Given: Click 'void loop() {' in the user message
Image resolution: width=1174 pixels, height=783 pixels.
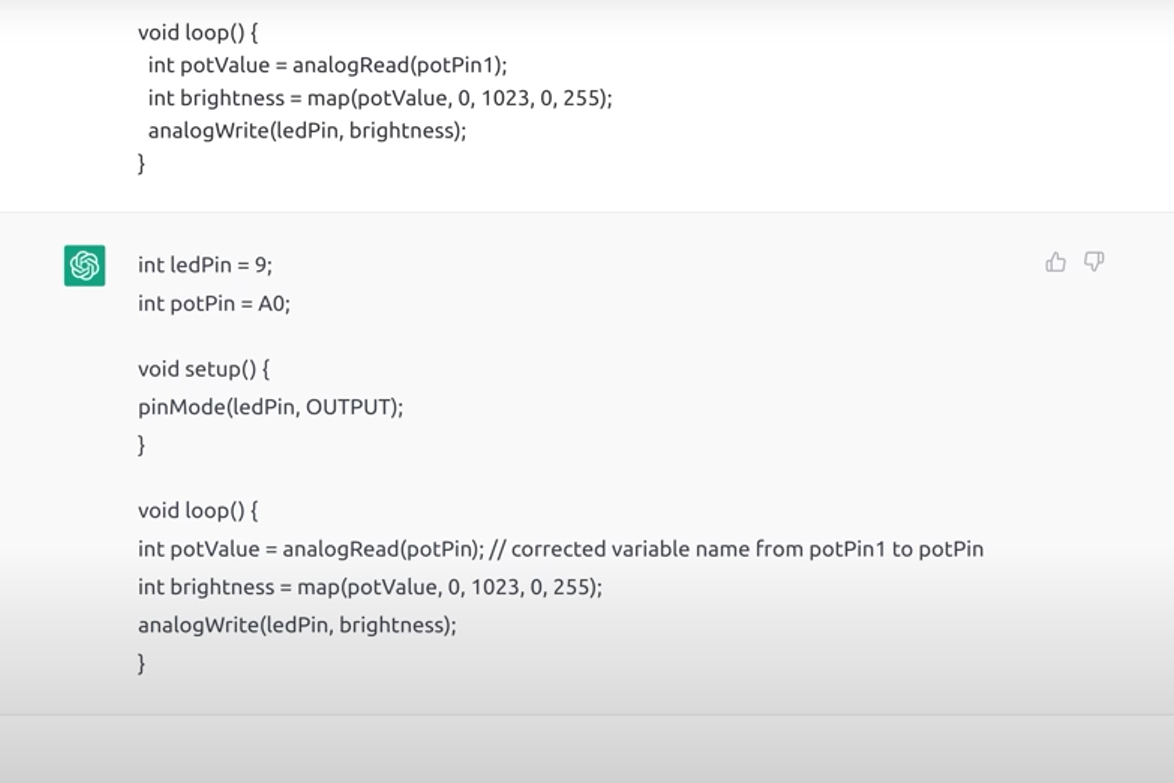Looking at the screenshot, I should point(198,33).
